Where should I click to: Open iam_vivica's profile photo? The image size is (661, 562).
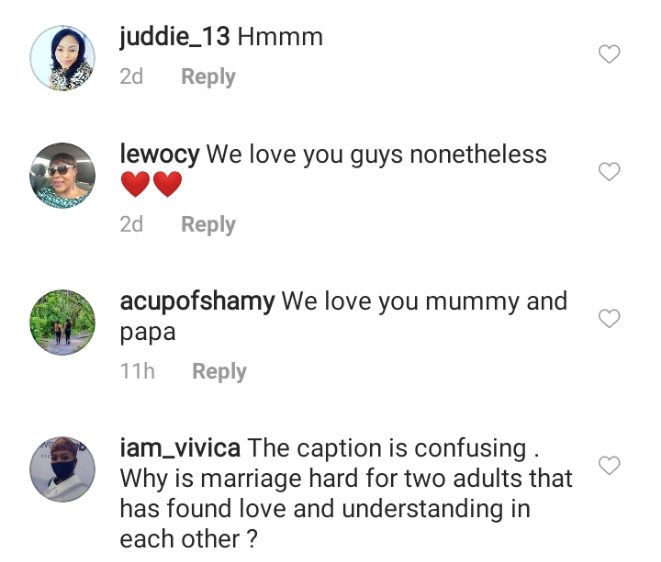pyautogui.click(x=63, y=467)
